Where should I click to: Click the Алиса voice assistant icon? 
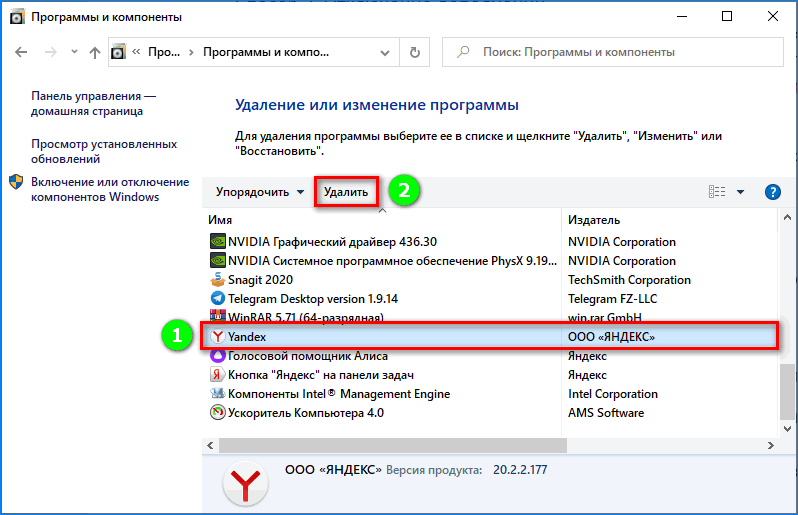click(x=218, y=356)
